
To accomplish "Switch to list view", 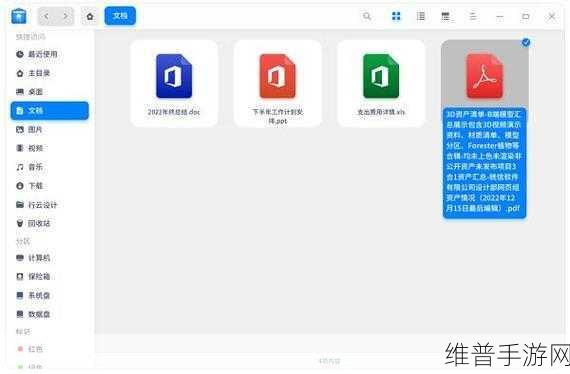I will (x=421, y=16).
